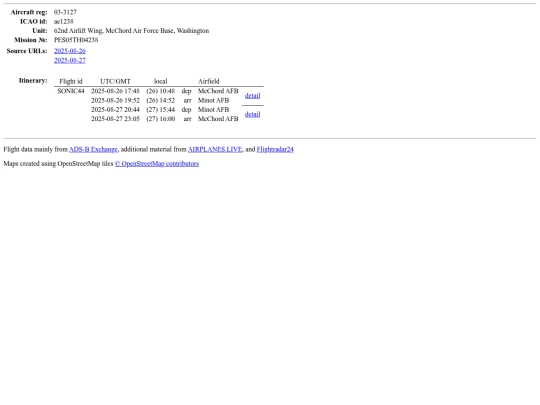
Task: Click UTC time 2025-08-26 19:52
Action: click(115, 101)
